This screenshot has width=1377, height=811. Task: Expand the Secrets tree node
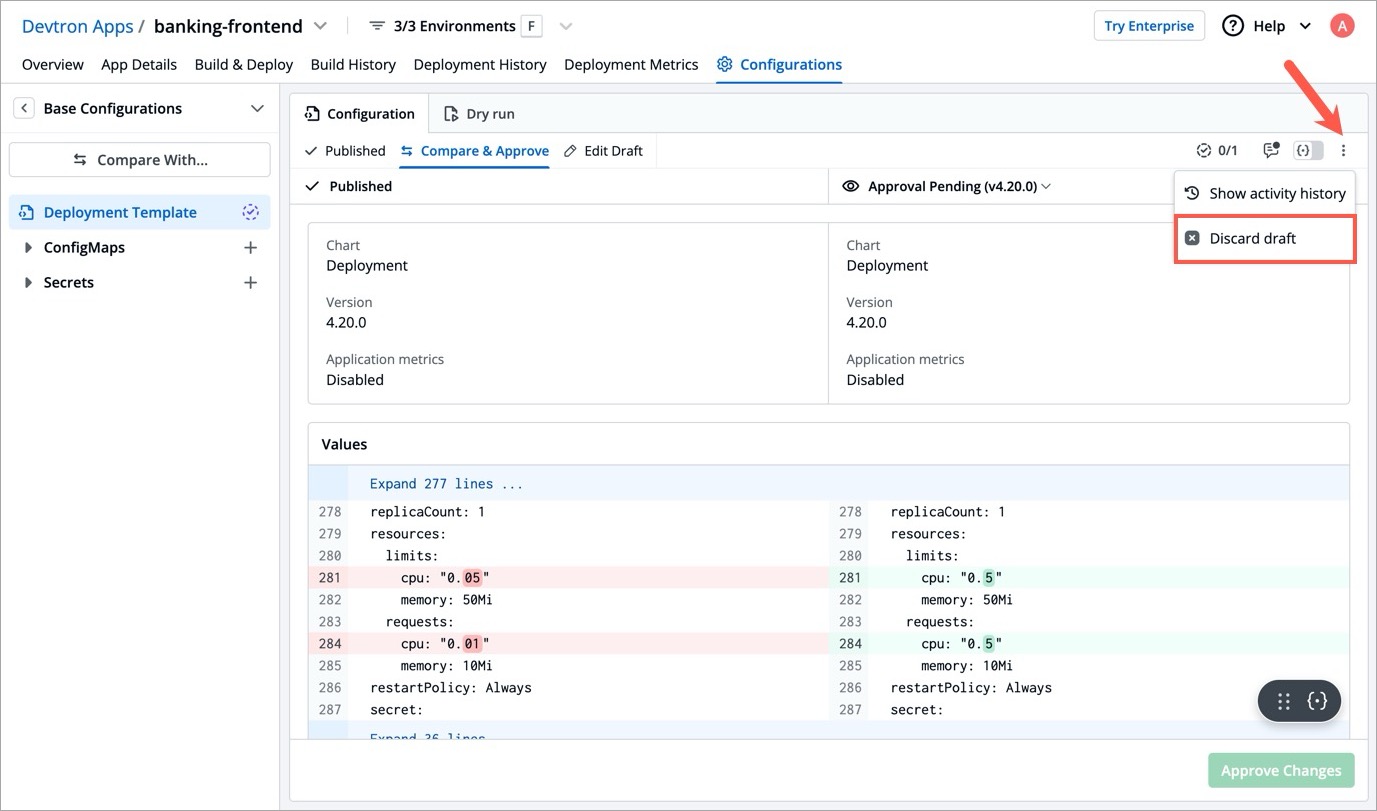tap(28, 283)
